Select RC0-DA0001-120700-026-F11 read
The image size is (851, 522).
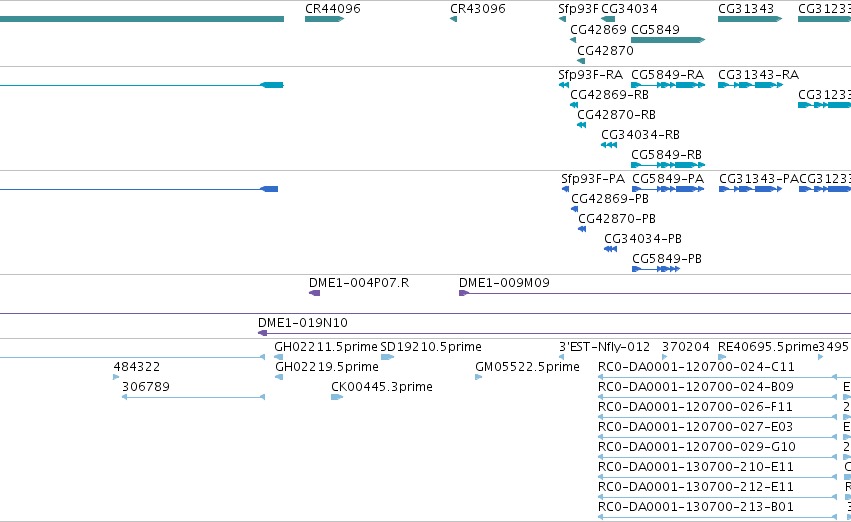click(717, 417)
